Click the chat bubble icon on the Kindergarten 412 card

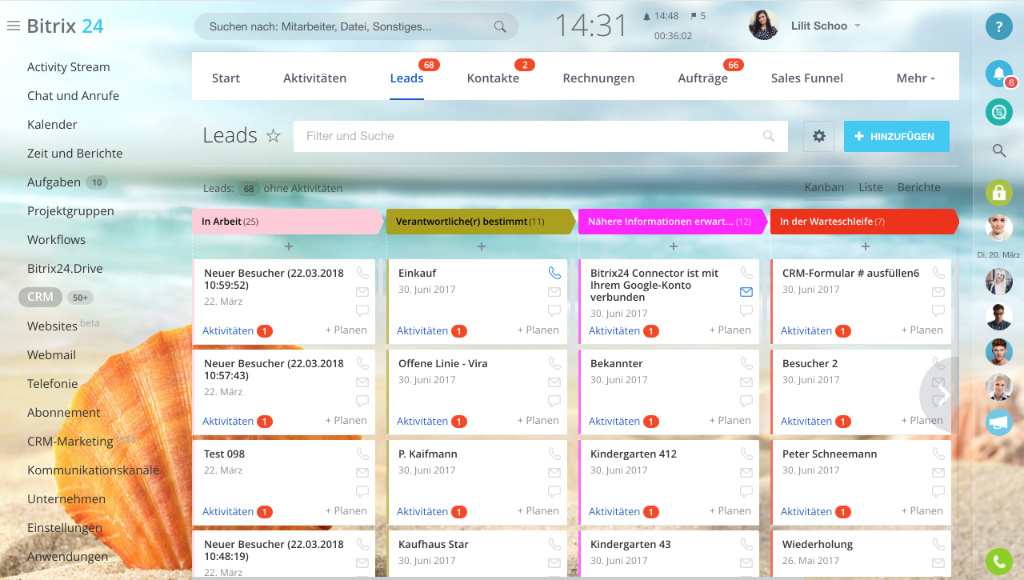coord(746,491)
